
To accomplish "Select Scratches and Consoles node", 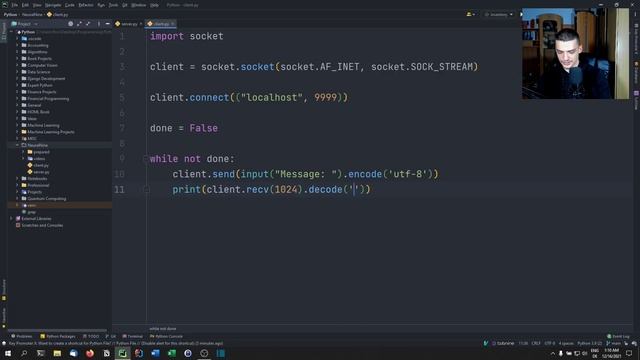I will (x=42, y=225).
